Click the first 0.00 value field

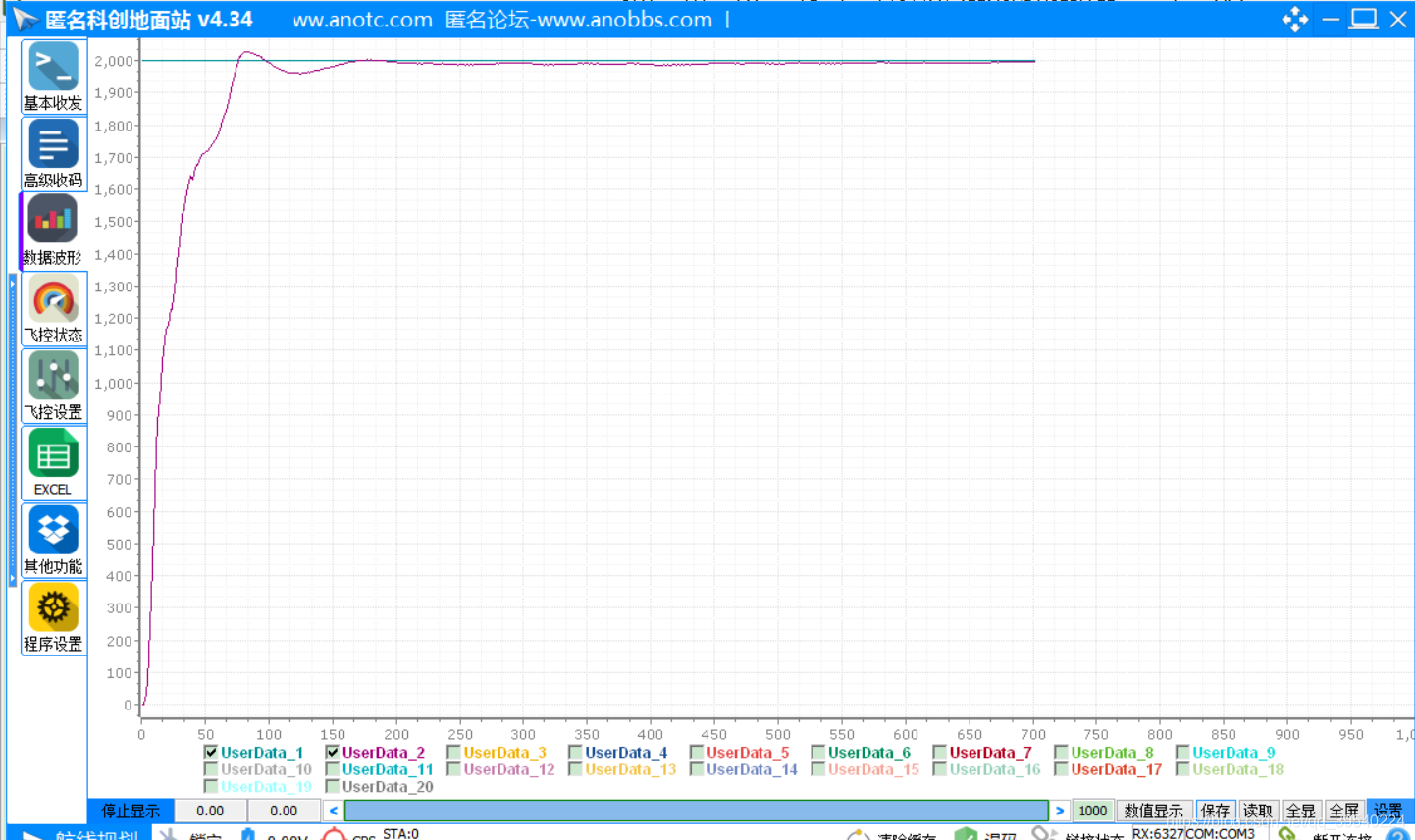[210, 811]
